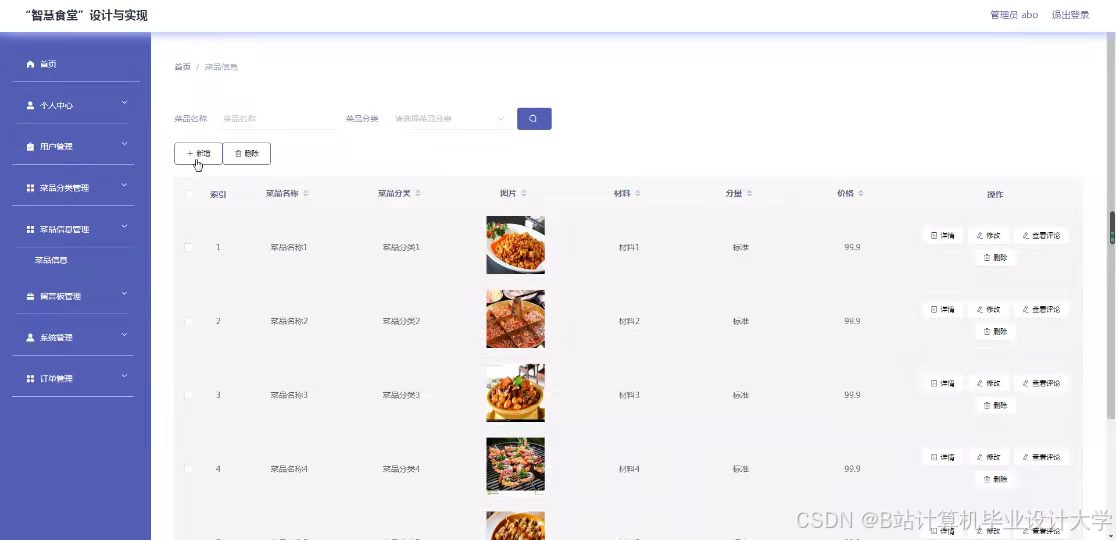
Task: Check the checkbox for row 菜品名称1
Action: coord(189,247)
